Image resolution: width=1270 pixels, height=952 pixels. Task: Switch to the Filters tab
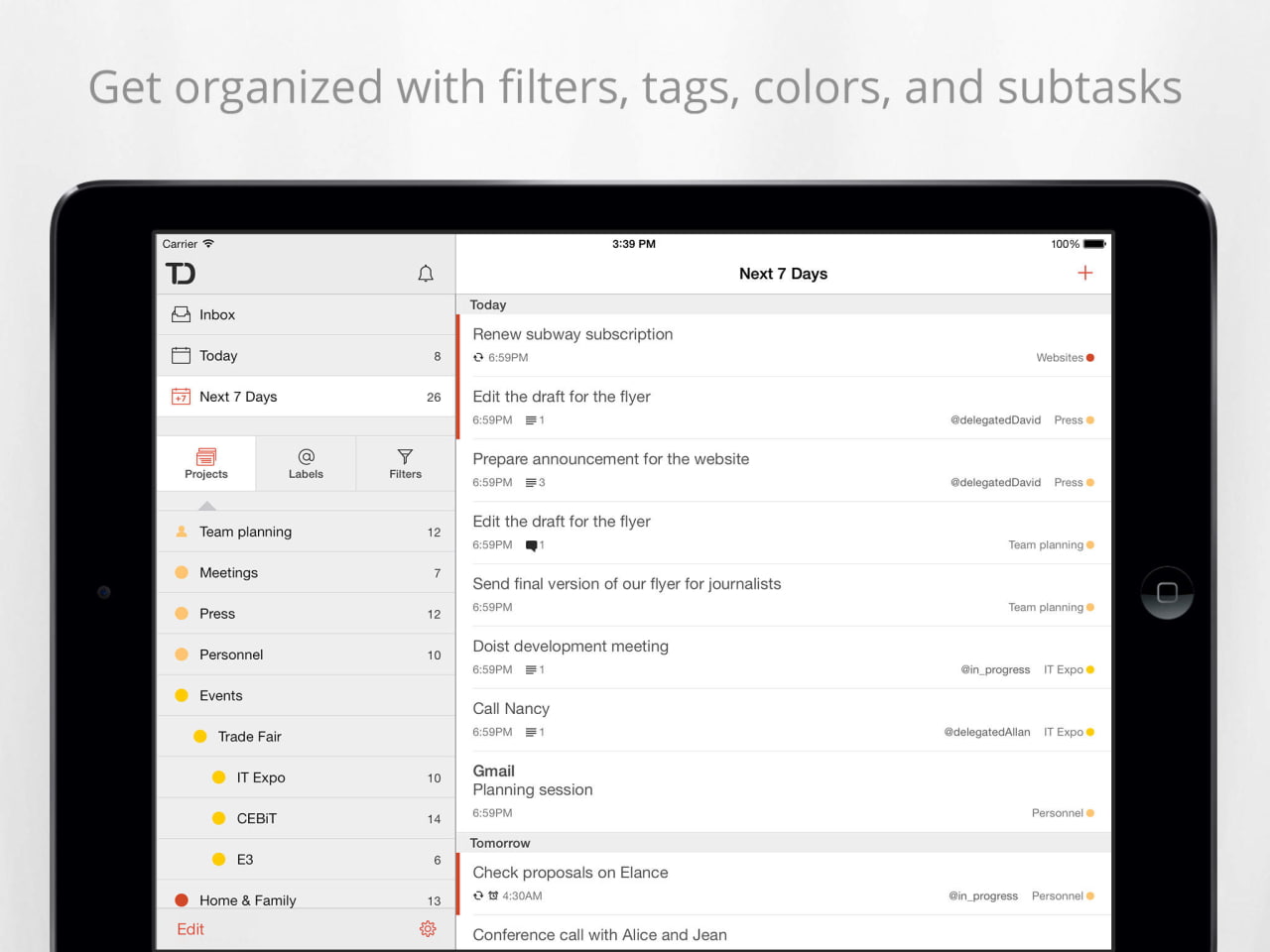point(405,463)
